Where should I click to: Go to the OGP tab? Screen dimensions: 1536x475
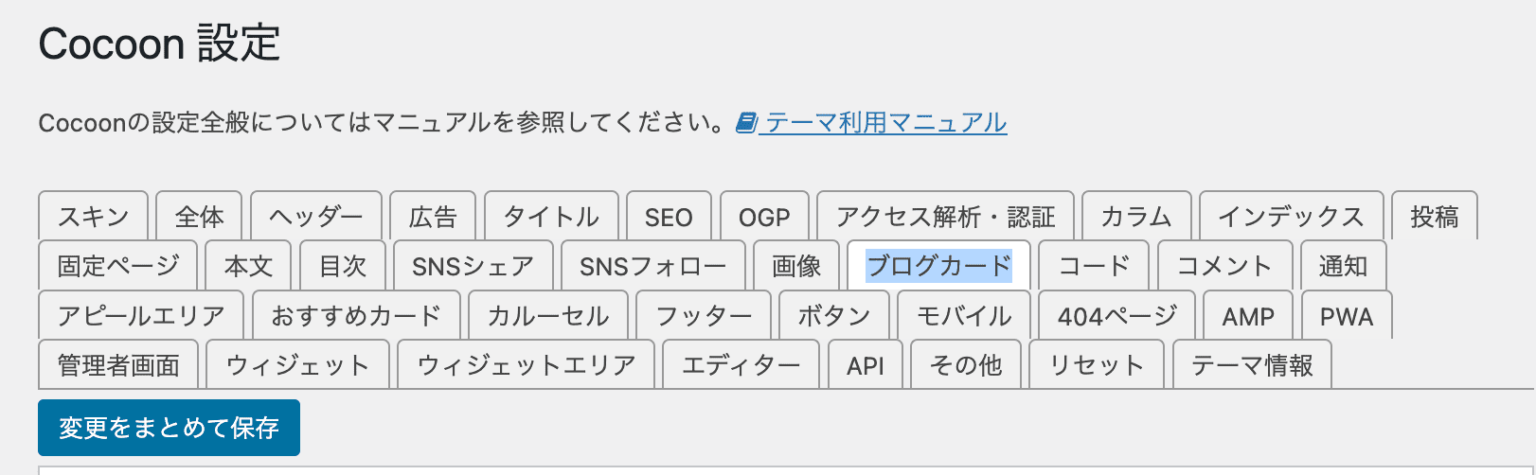[x=764, y=216]
